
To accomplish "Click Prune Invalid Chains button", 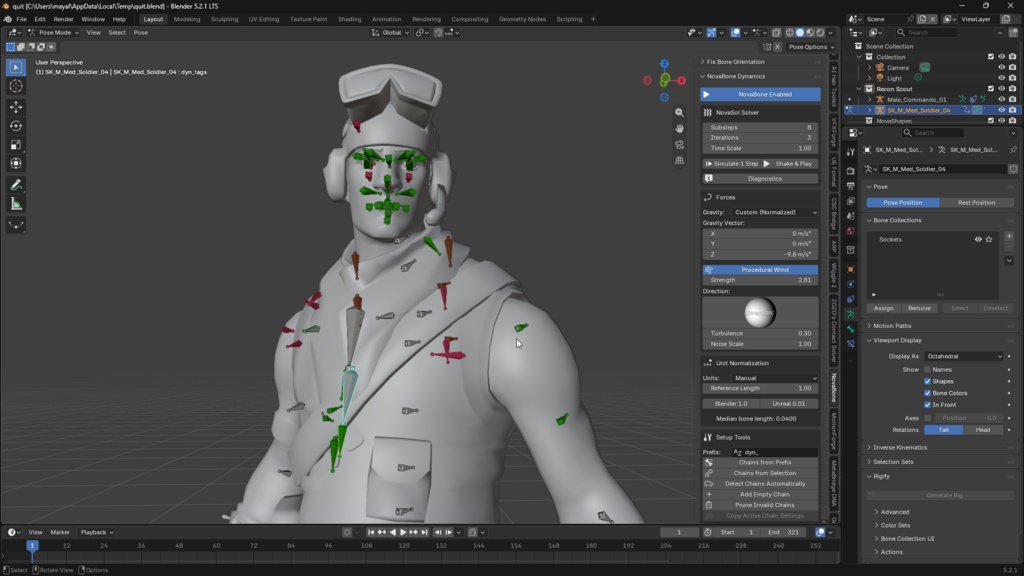I will (761, 505).
